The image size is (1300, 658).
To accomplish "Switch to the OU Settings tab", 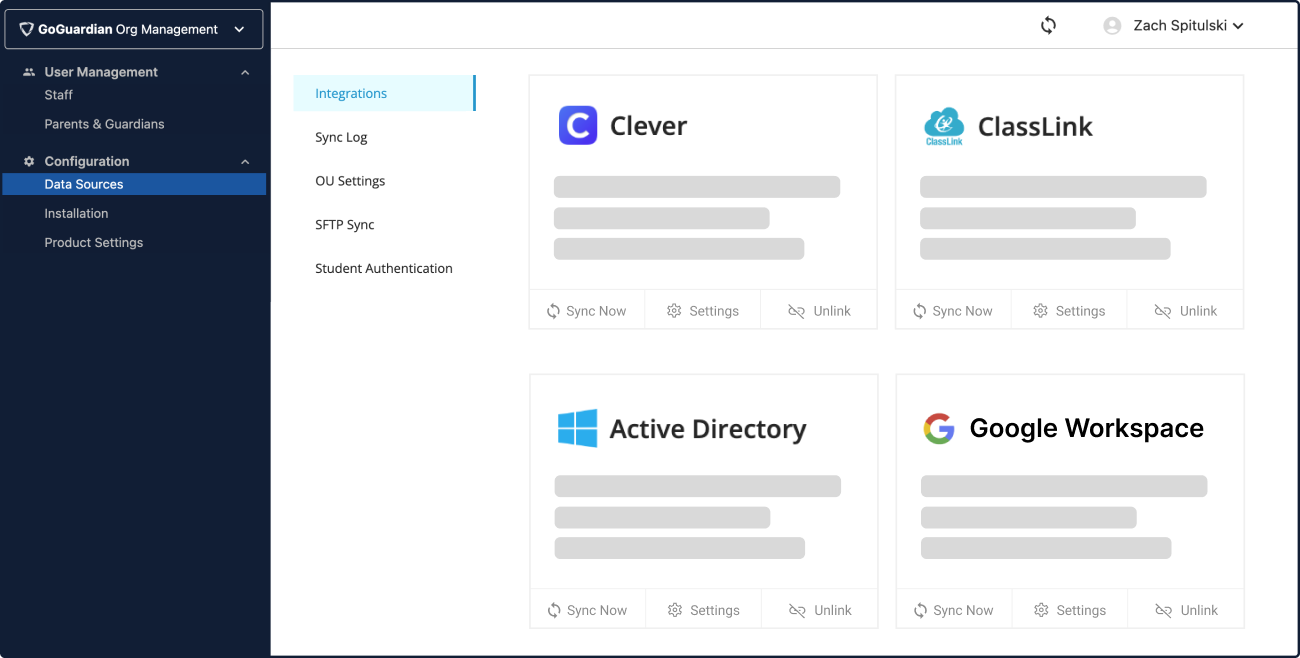I will tap(350, 181).
